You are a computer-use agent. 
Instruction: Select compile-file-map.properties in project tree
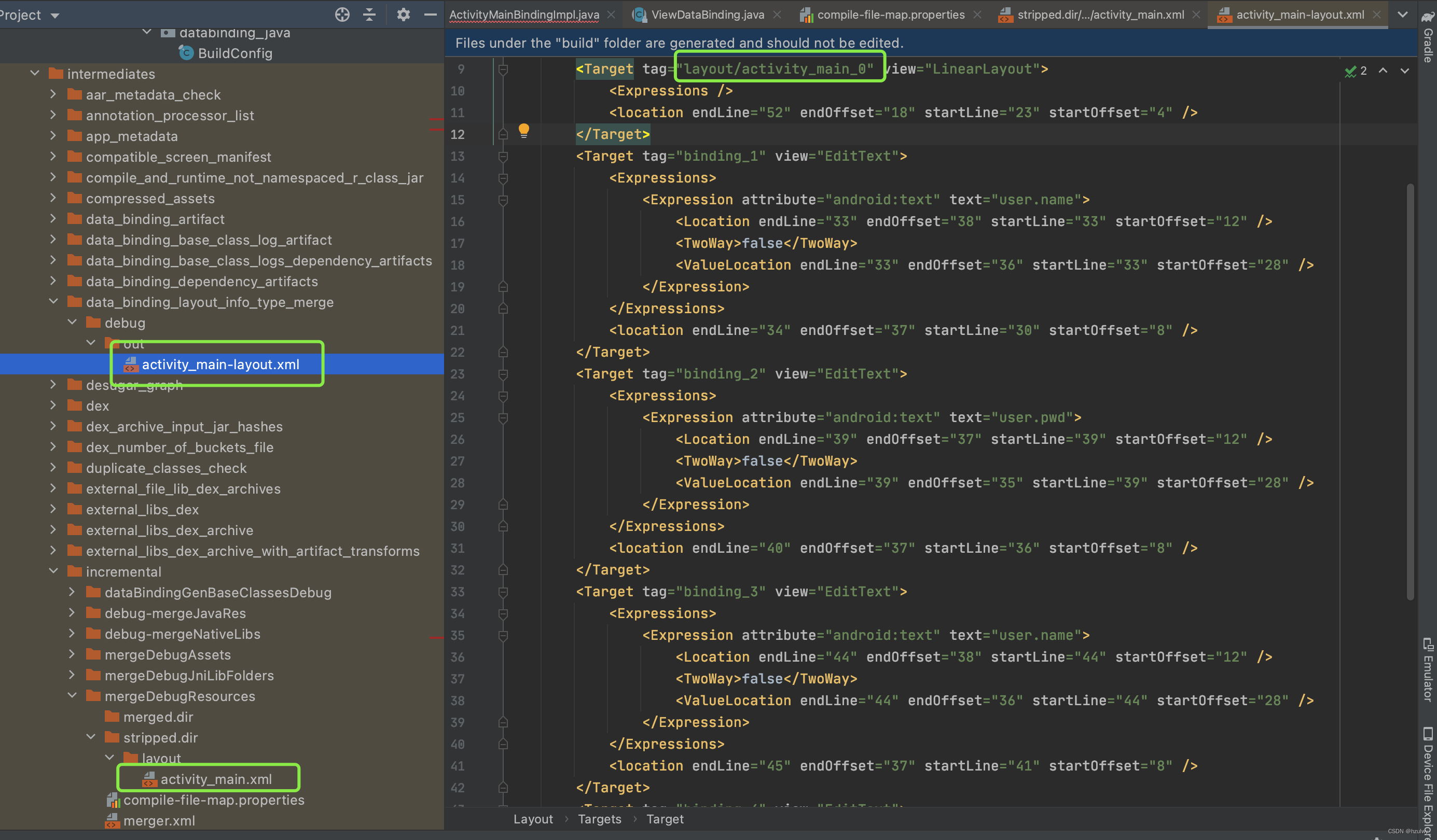tap(214, 800)
